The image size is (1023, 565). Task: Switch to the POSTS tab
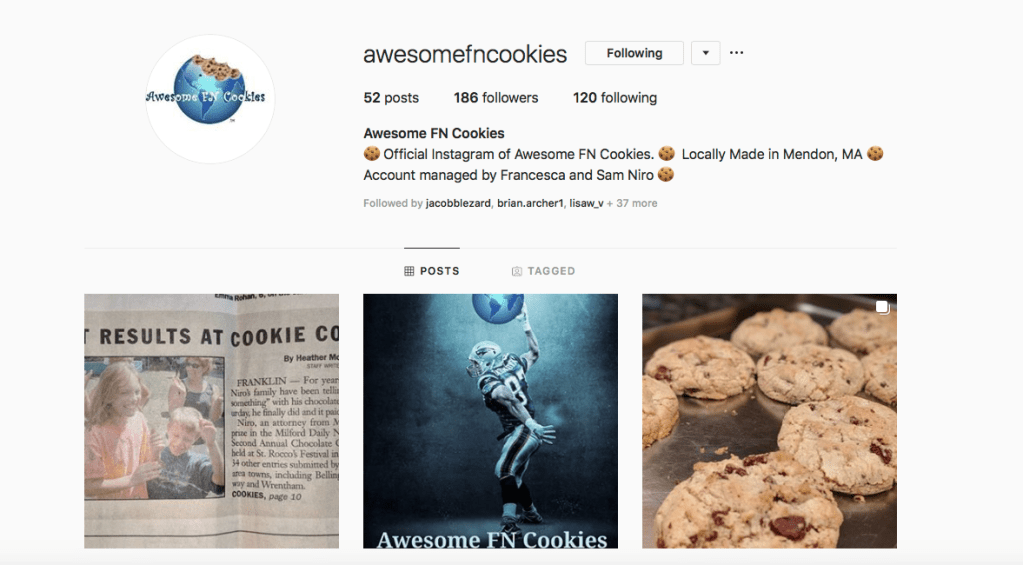(432, 271)
